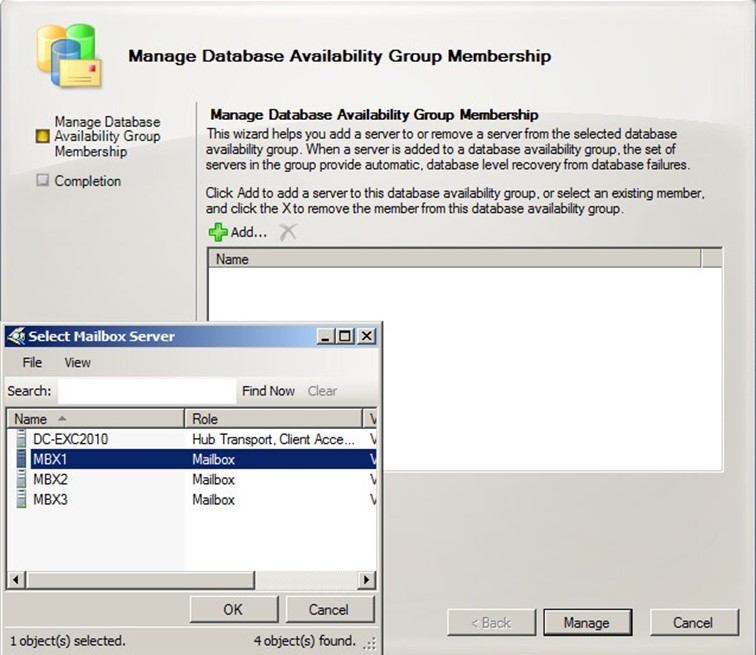Maximize the Select Mailbox Server dialog
The image size is (756, 655).
click(345, 336)
